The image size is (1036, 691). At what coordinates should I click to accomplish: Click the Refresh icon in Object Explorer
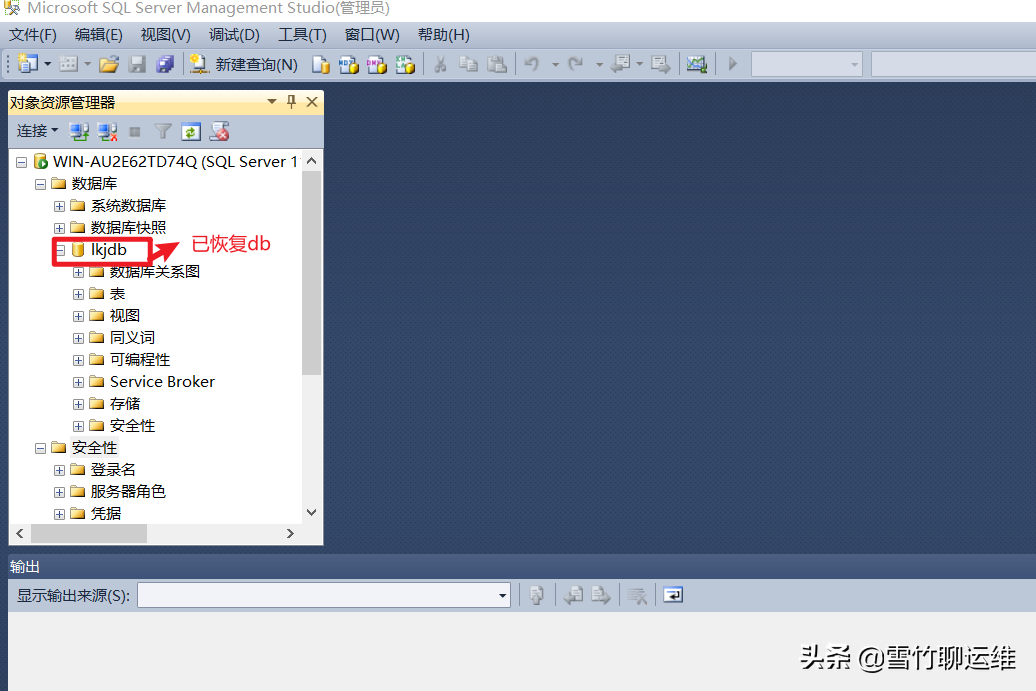tap(190, 132)
